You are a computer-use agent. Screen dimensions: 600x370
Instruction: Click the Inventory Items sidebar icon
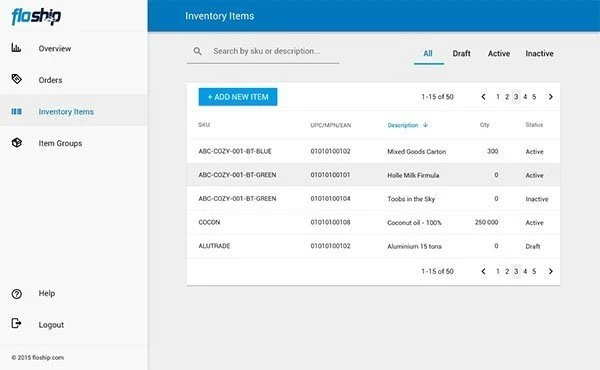[16, 111]
